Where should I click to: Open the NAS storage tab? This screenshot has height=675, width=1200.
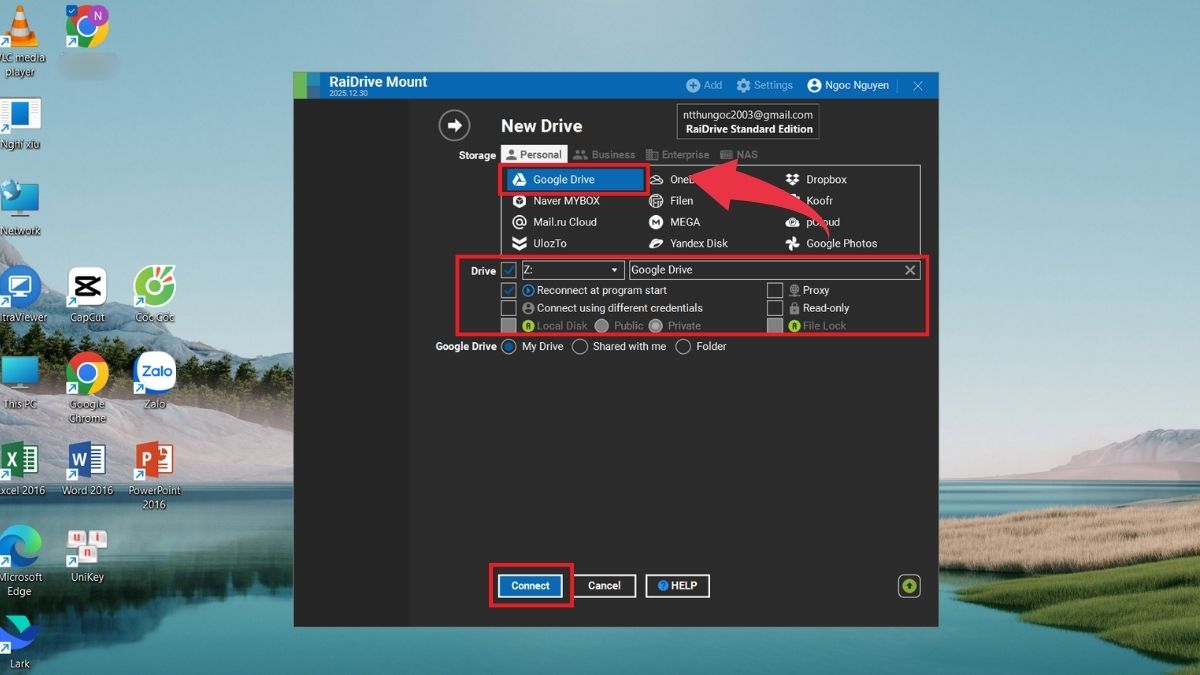click(739, 155)
